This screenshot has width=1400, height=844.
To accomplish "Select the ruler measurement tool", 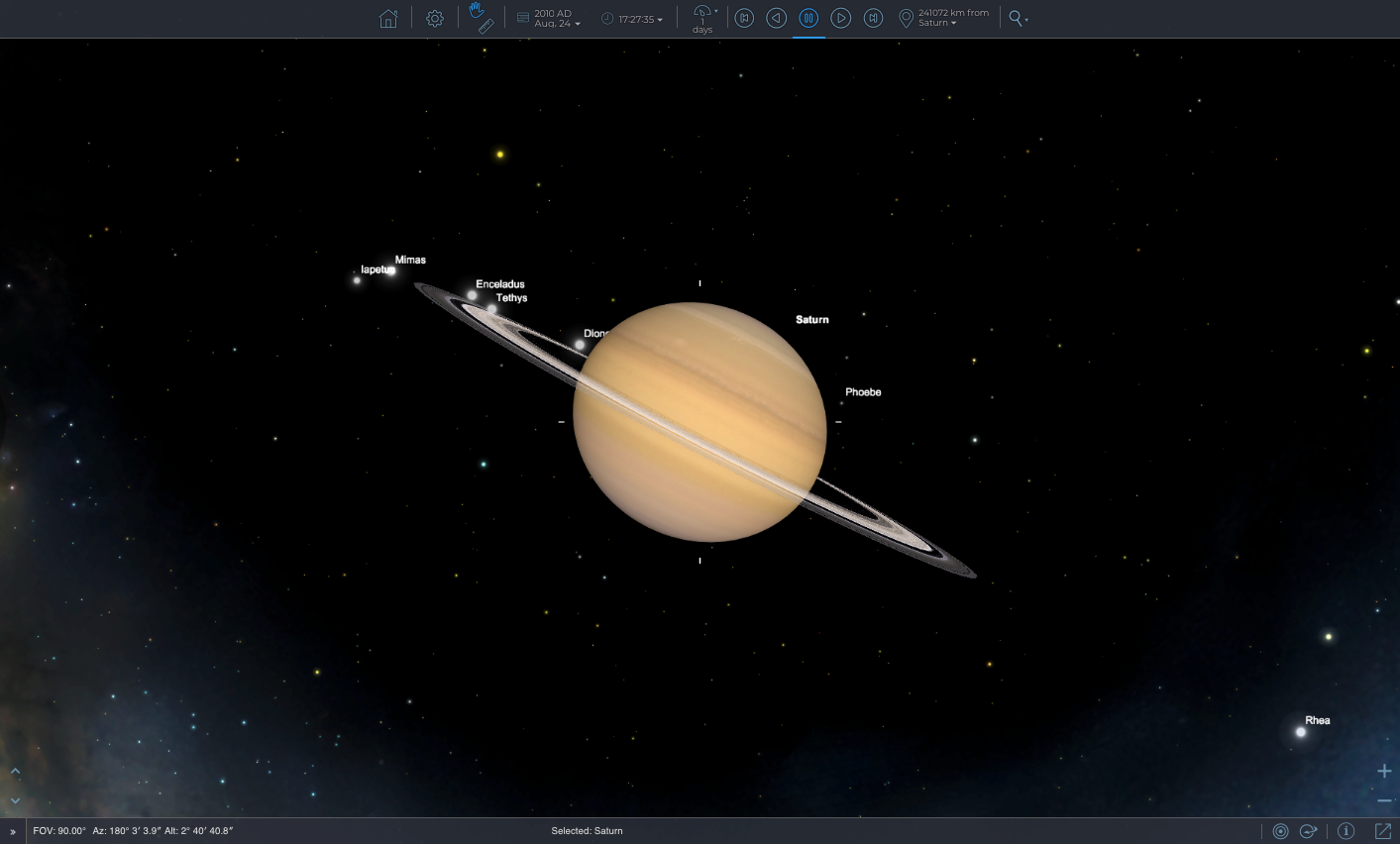I will pos(485,27).
